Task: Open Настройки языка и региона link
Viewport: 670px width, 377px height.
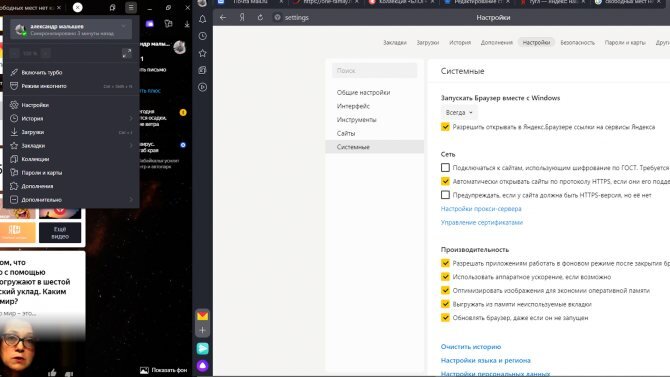Action: point(486,360)
